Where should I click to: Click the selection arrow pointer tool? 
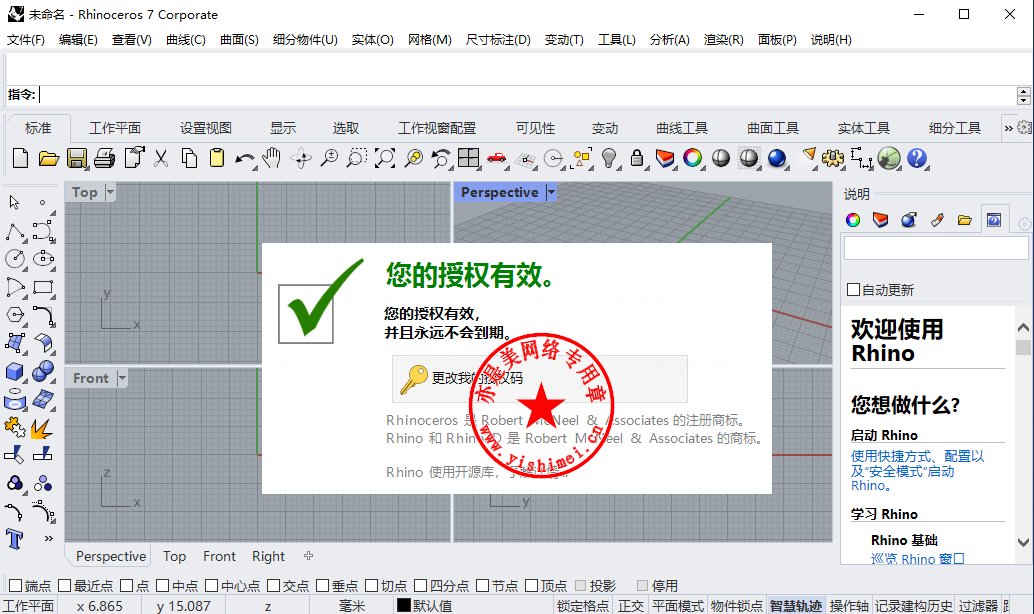(15, 202)
